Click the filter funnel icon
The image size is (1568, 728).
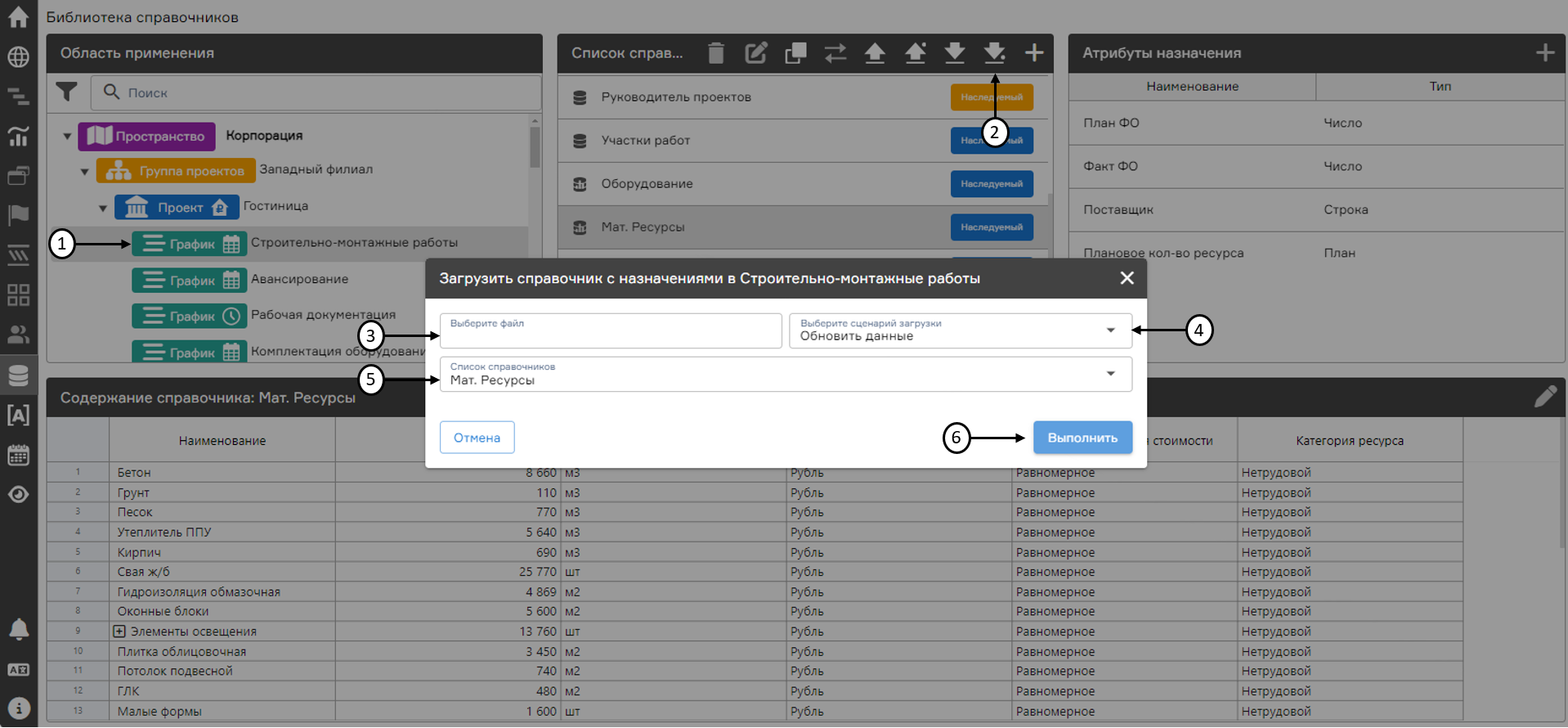tap(67, 92)
